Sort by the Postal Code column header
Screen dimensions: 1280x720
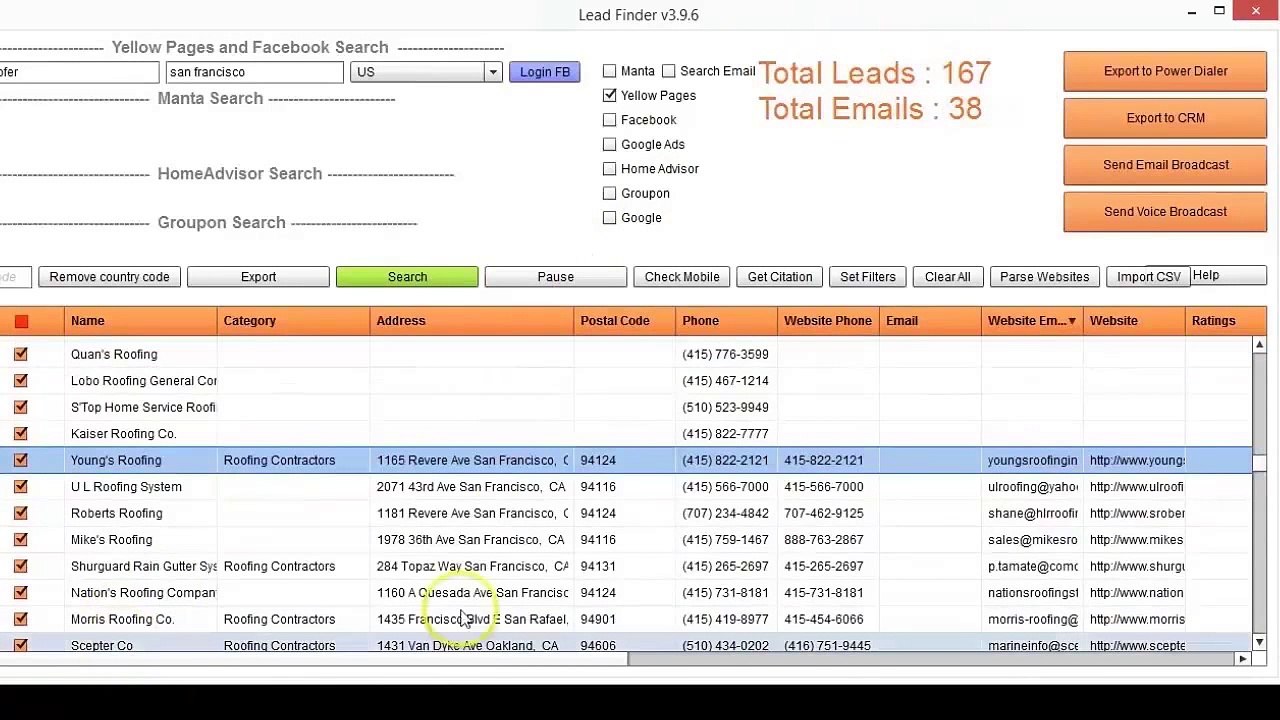(x=625, y=321)
